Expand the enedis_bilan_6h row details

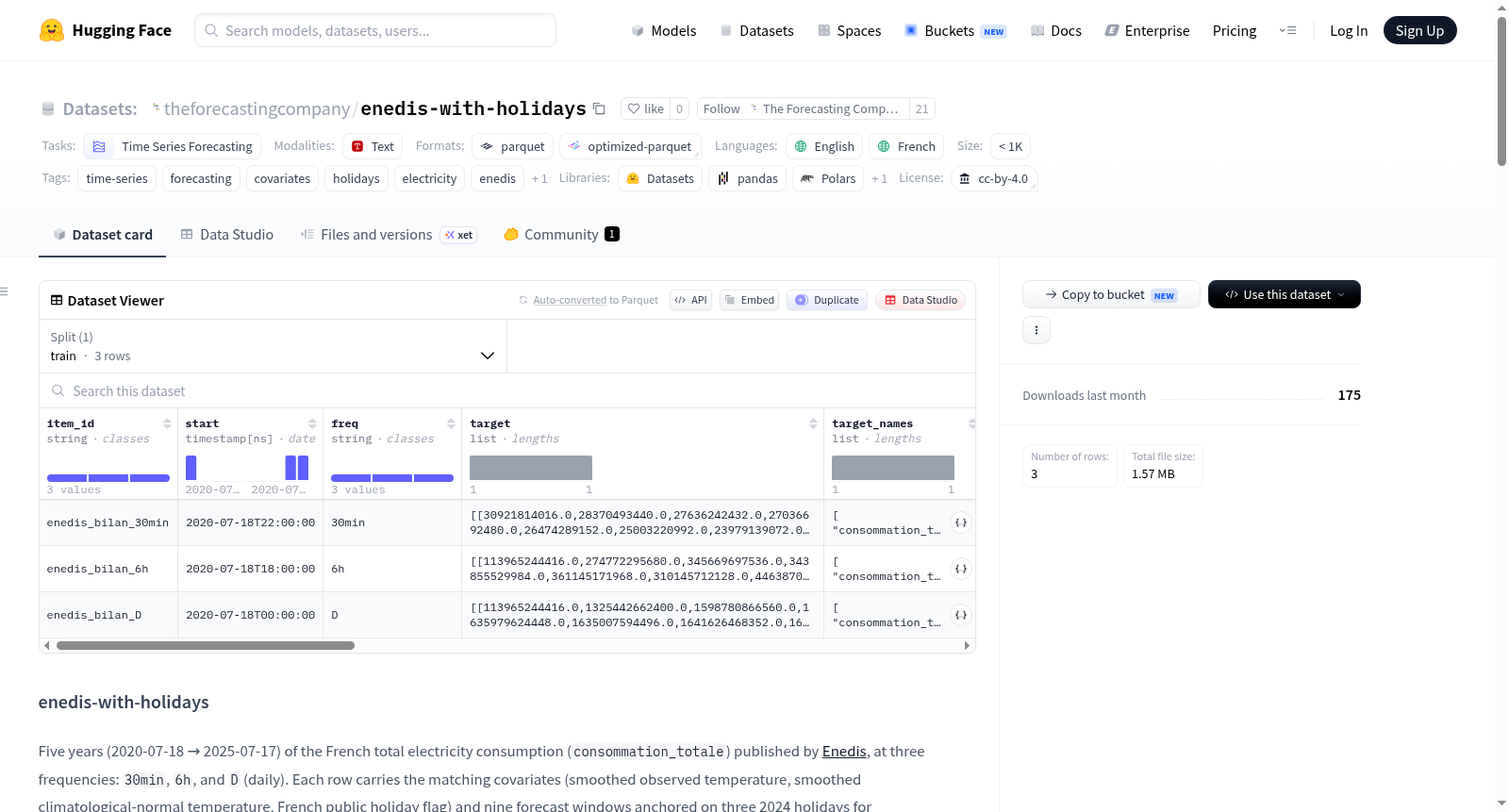tap(961, 569)
